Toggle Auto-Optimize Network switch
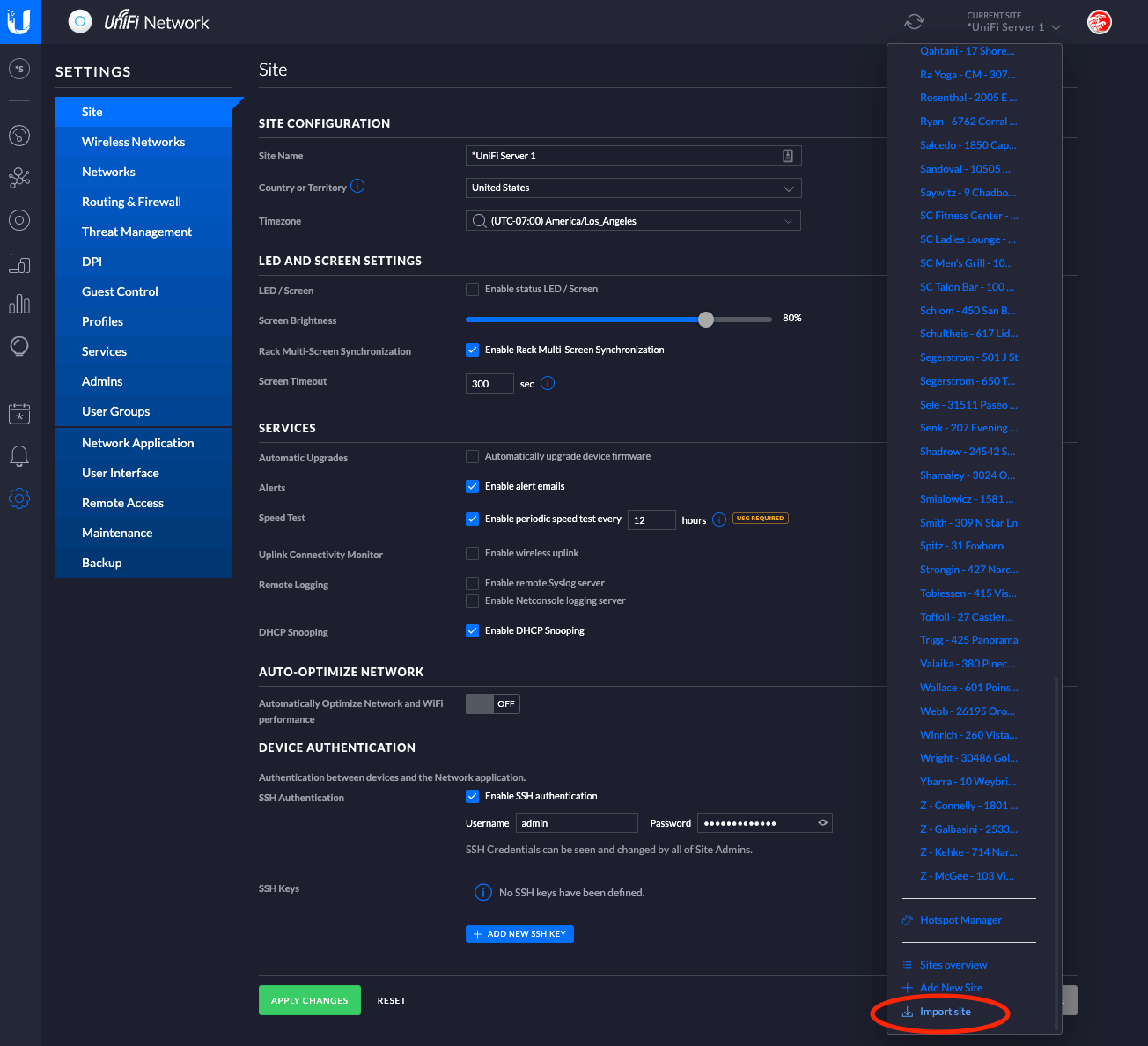Screen dimensions: 1148x1046 pyautogui.click(x=492, y=703)
